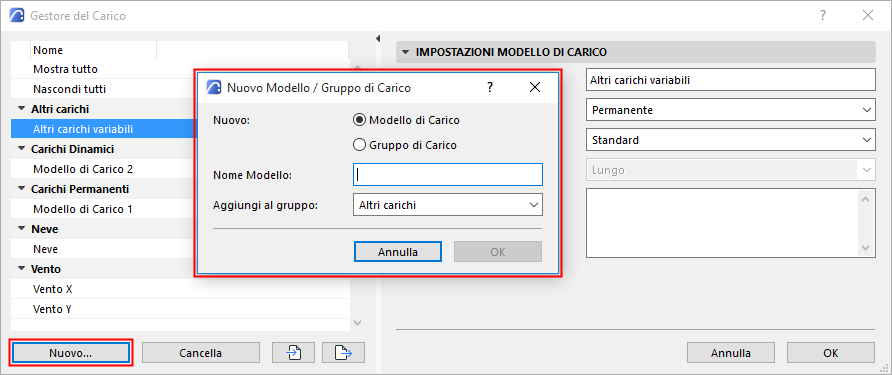Click the export load model icon button
The image size is (892, 375).
click(x=343, y=353)
